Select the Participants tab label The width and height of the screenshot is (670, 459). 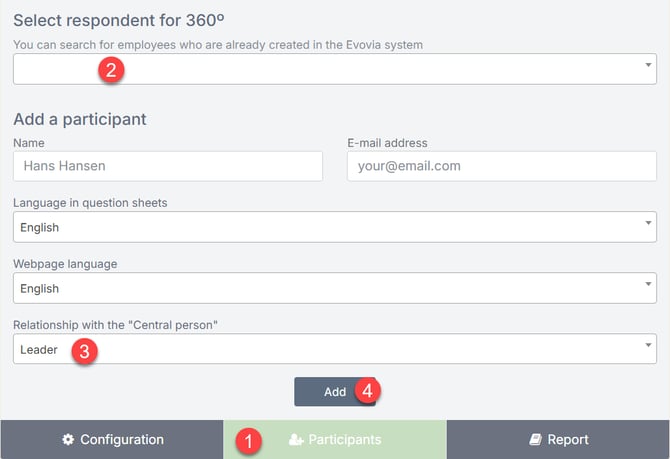[344, 440]
